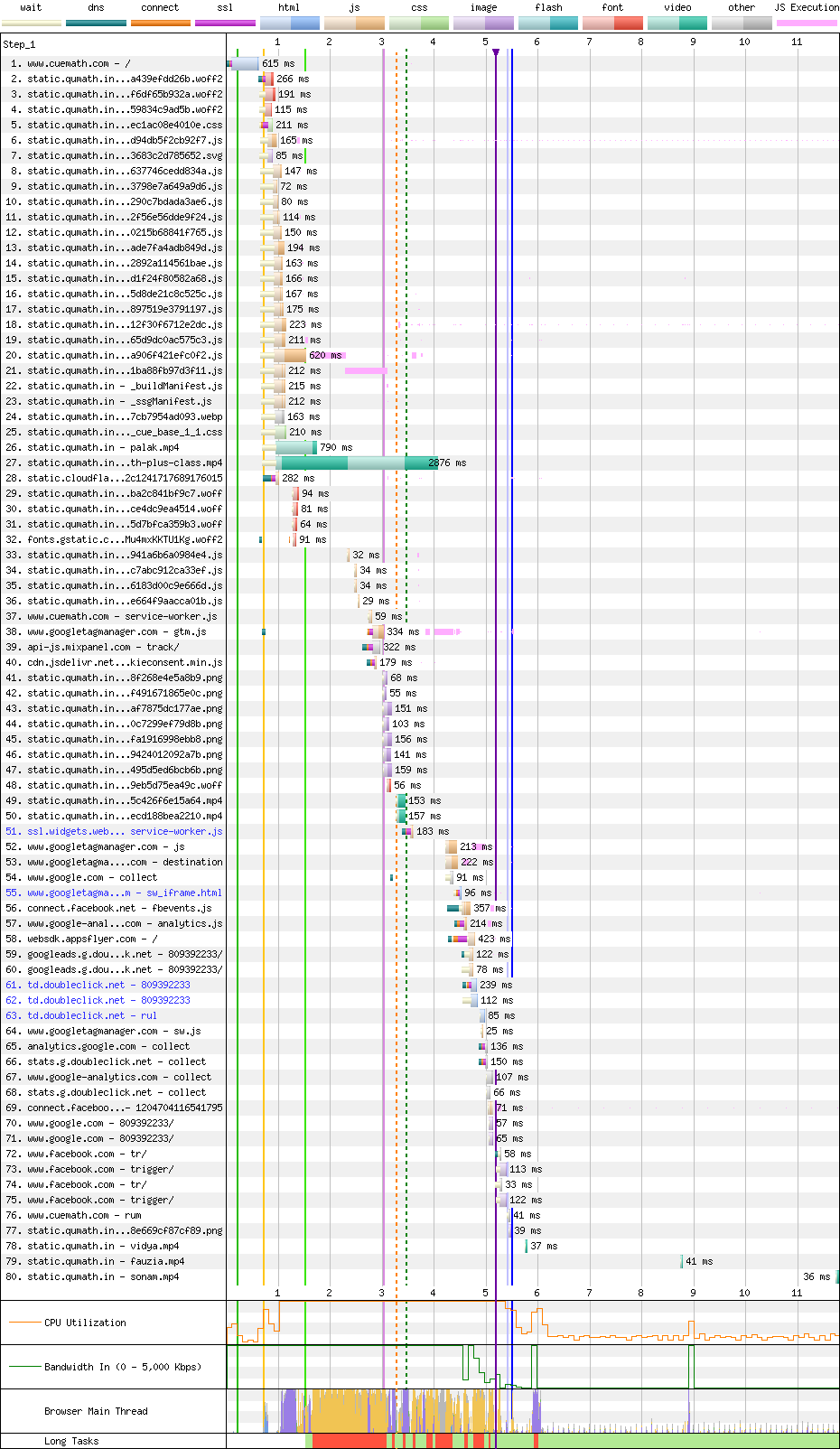Click the dns legend color swatch
Image resolution: width=840 pixels, height=1449 pixels.
click(96, 23)
